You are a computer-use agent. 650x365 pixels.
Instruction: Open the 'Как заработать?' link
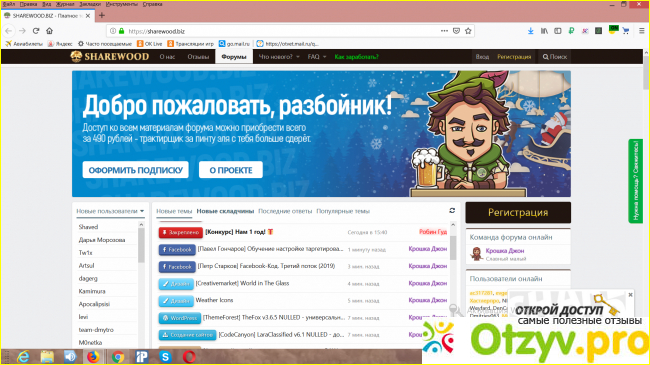pos(357,57)
